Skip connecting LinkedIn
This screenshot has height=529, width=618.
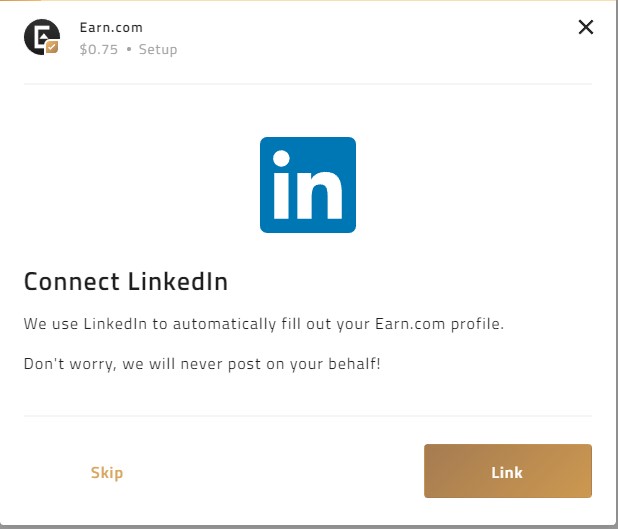(107, 472)
